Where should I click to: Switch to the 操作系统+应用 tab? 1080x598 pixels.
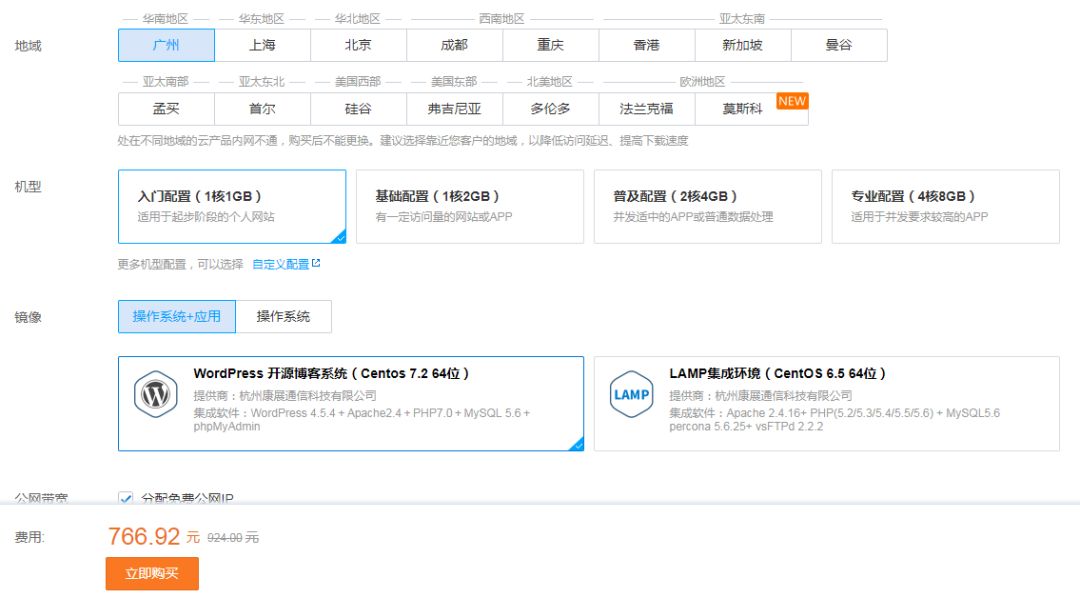(176, 316)
